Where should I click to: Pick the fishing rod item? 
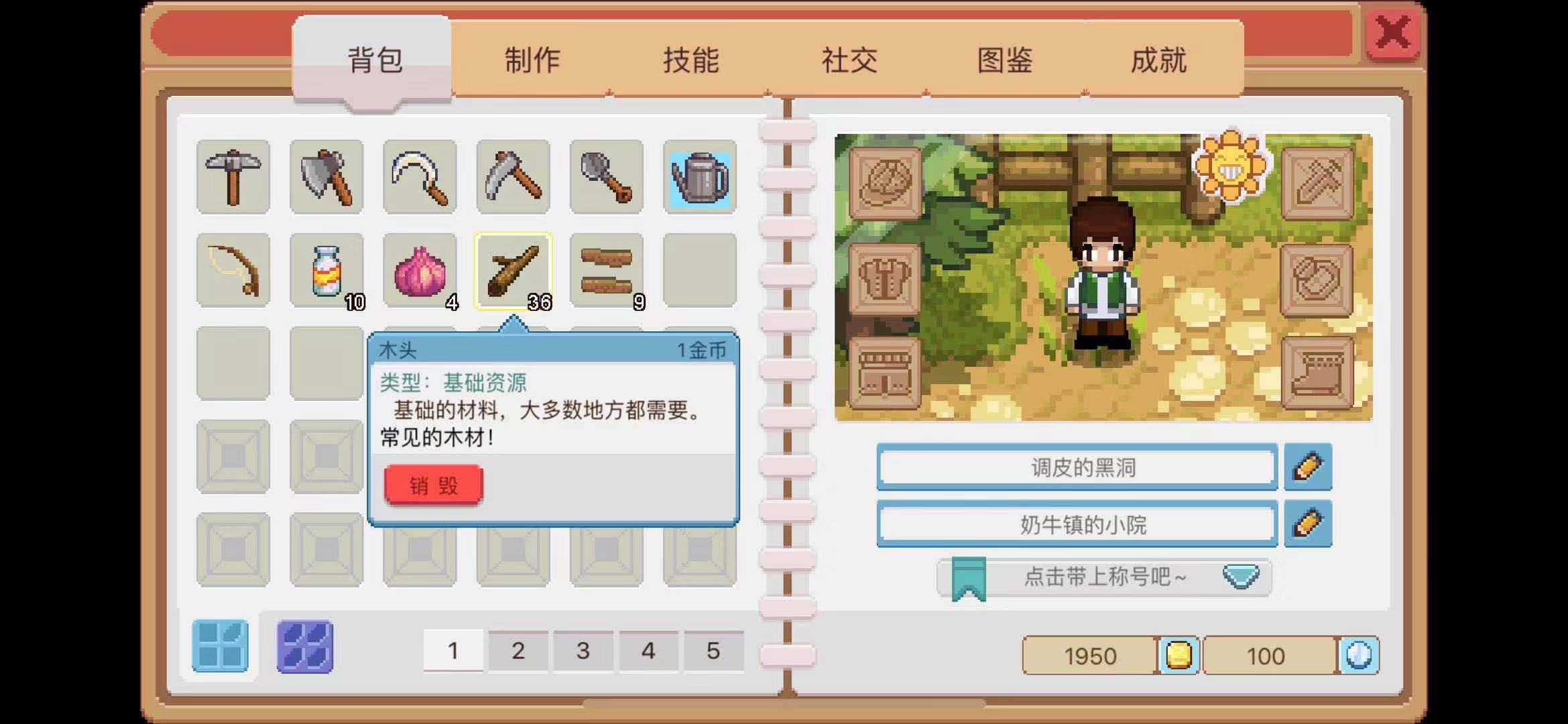point(233,270)
